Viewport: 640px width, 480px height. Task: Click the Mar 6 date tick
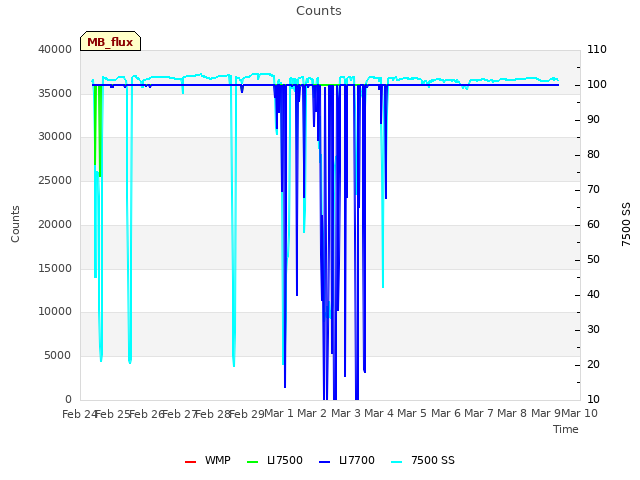pyautogui.click(x=446, y=413)
